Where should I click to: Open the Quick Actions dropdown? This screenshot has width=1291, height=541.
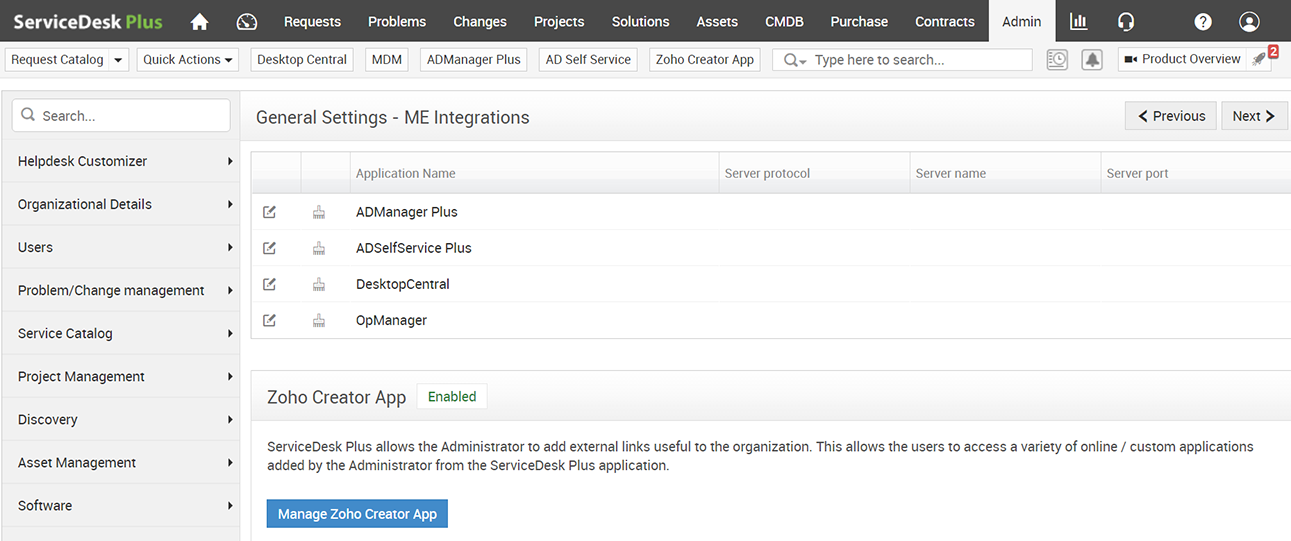click(x=188, y=60)
